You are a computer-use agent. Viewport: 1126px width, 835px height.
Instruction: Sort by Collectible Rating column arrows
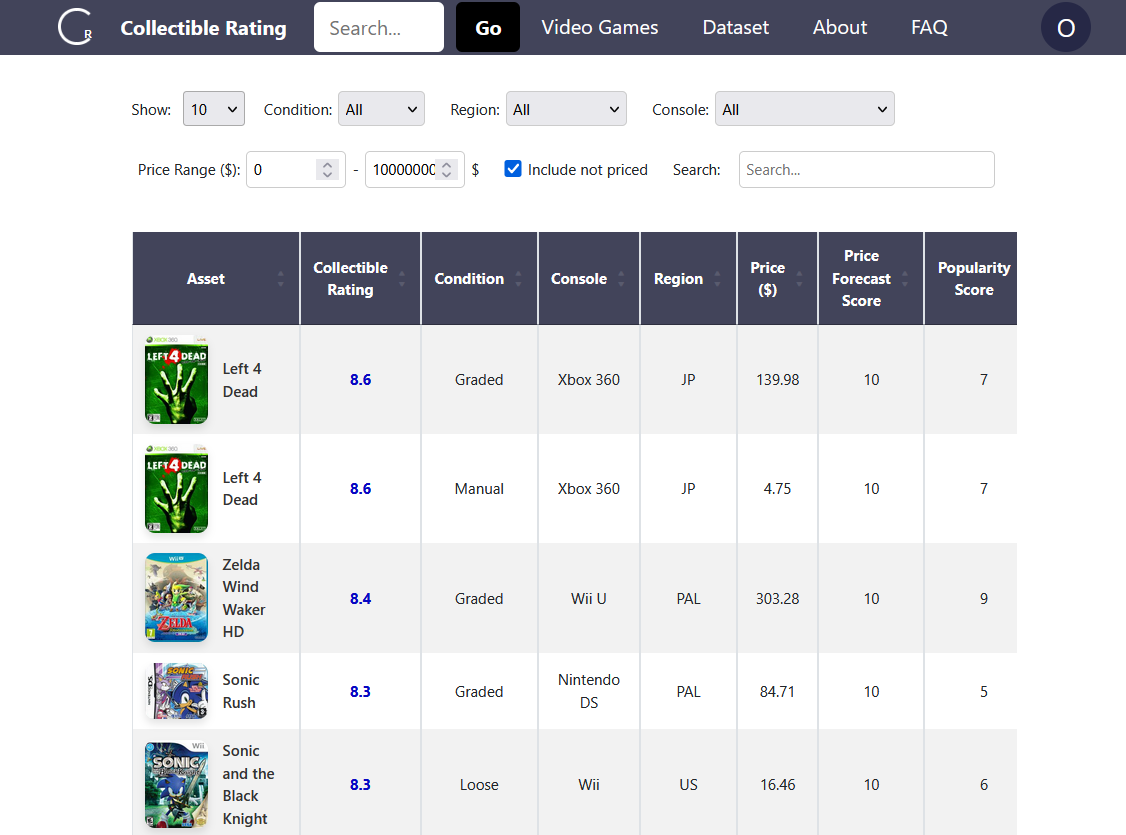coord(402,279)
